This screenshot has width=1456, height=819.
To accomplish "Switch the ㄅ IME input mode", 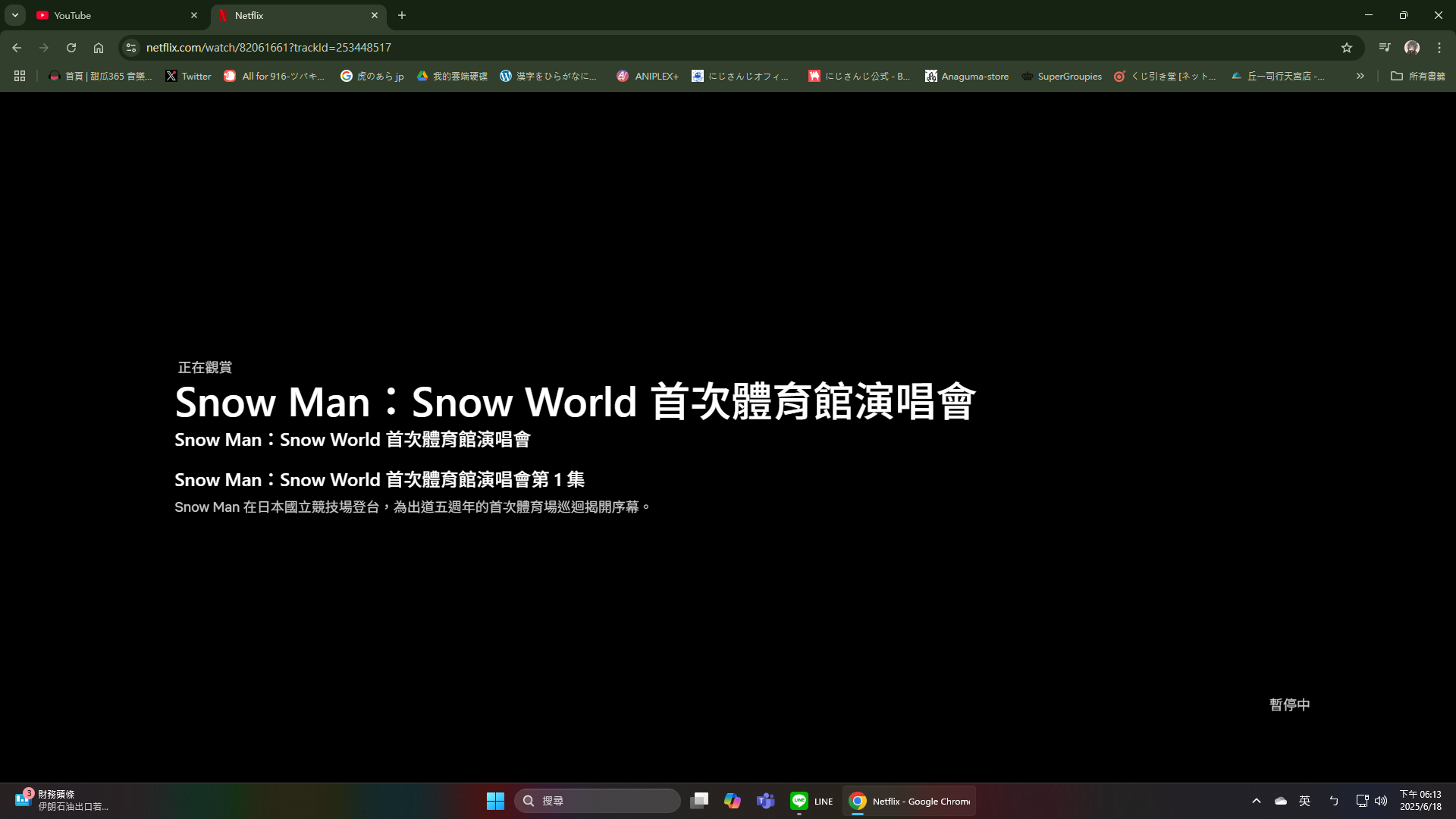I will 1334,801.
